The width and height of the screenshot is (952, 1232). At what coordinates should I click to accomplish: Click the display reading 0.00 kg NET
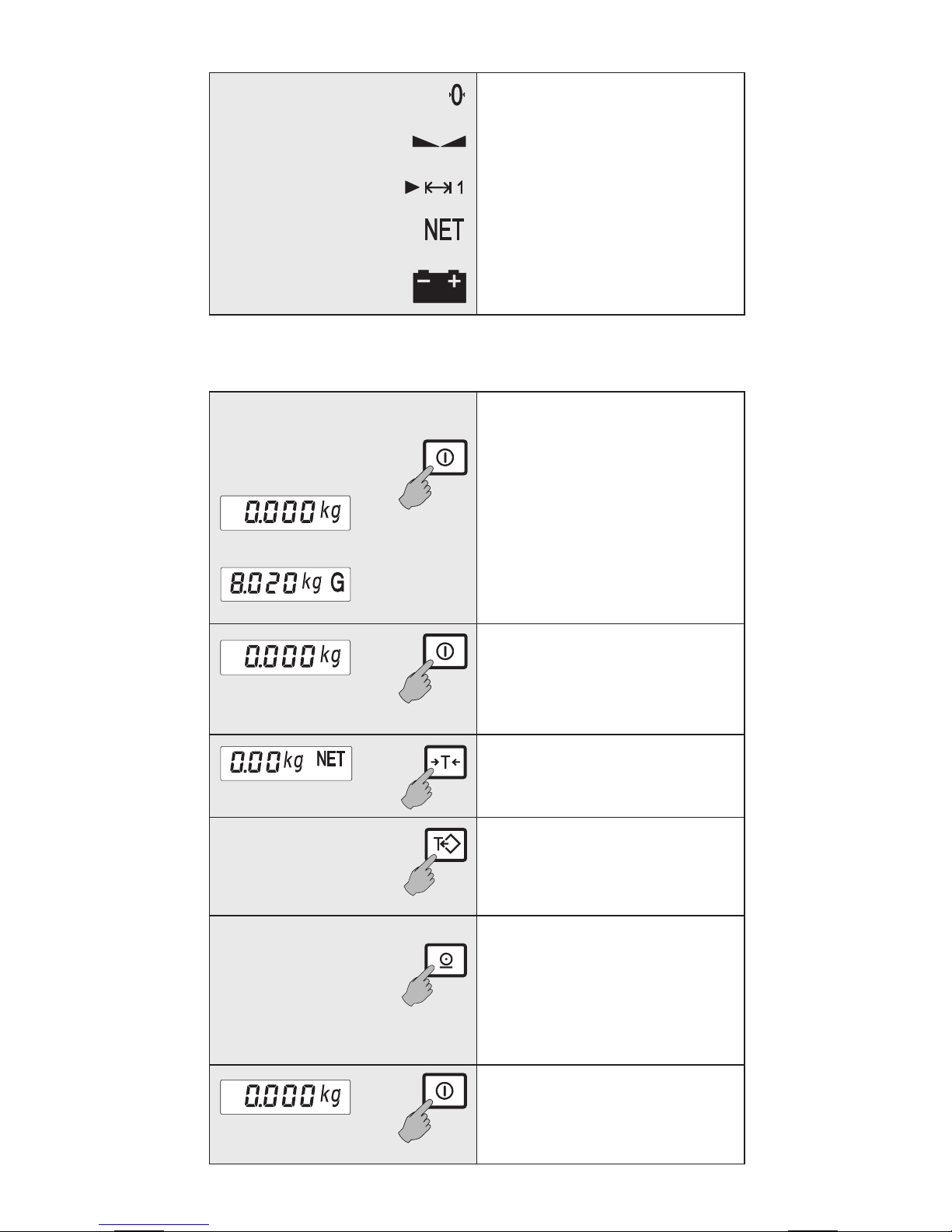pos(286,763)
